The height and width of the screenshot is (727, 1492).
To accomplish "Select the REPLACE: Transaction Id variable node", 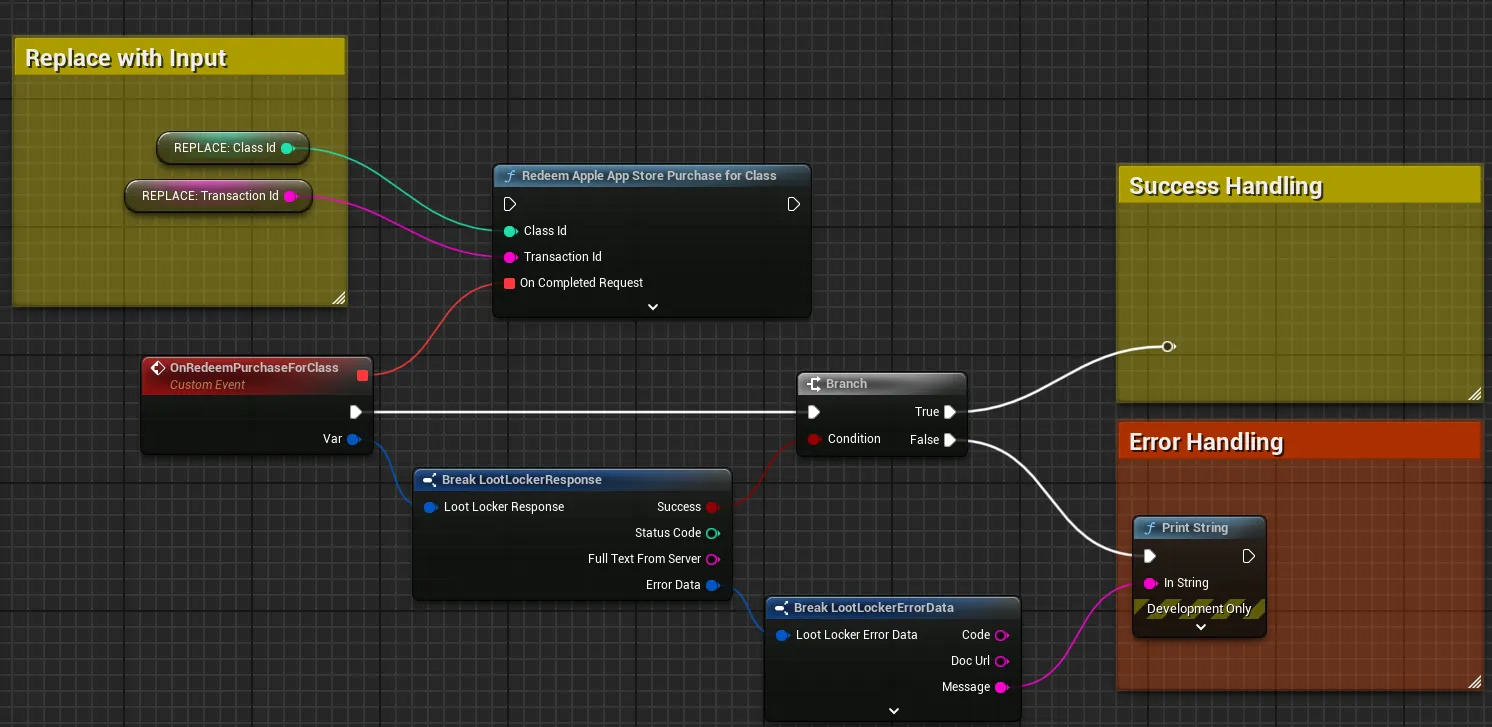I will (218, 196).
